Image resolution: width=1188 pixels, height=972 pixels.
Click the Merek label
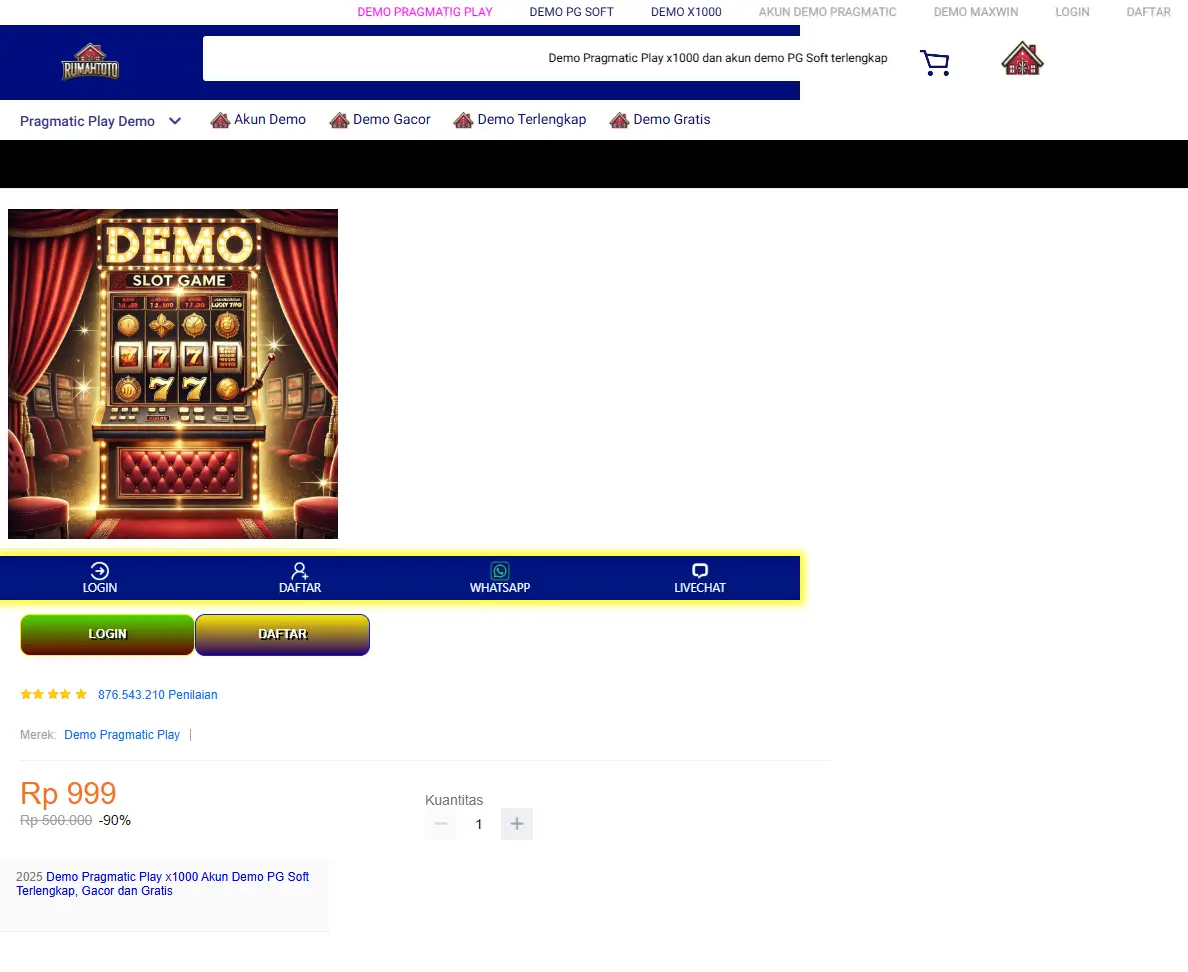(x=38, y=735)
